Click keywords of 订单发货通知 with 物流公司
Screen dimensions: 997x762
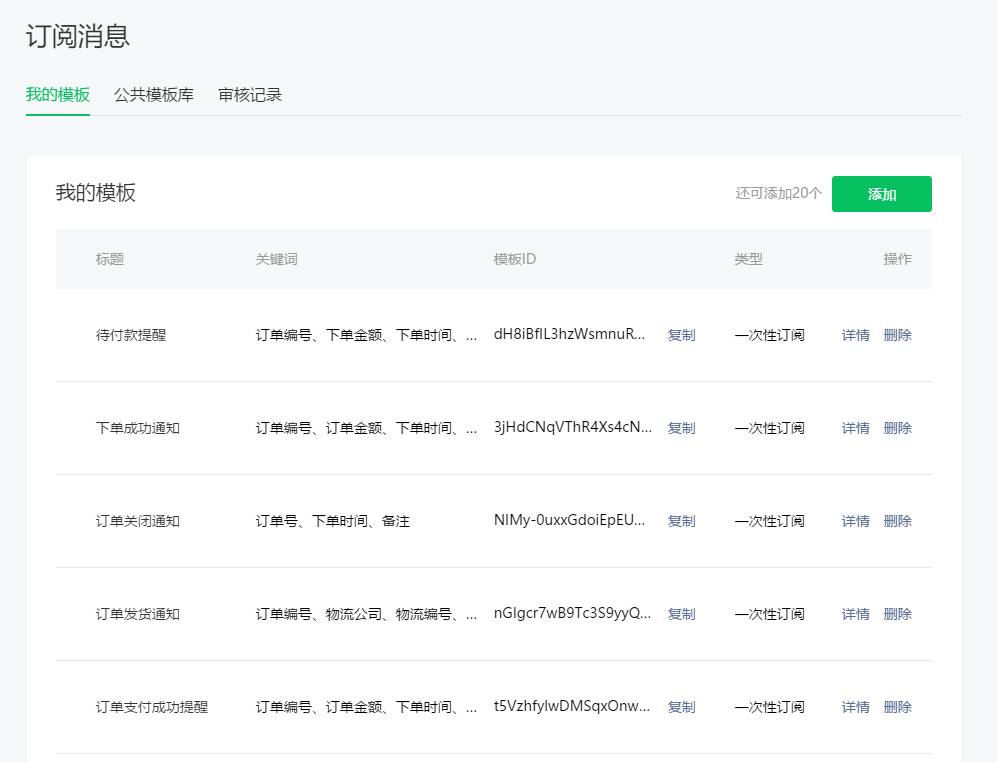coord(366,614)
